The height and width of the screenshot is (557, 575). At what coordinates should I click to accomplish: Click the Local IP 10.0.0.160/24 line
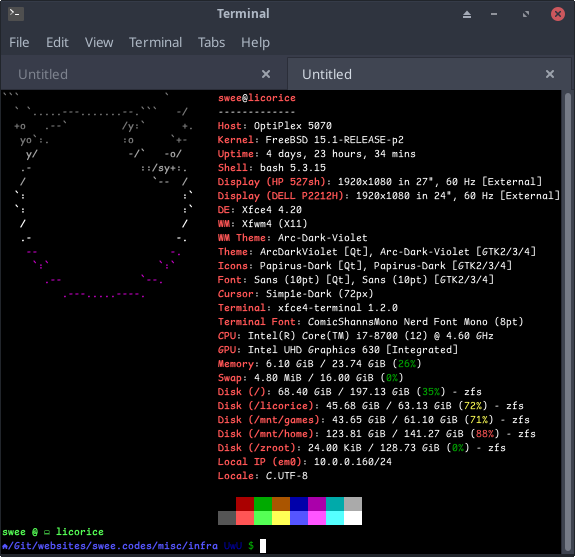(305, 462)
